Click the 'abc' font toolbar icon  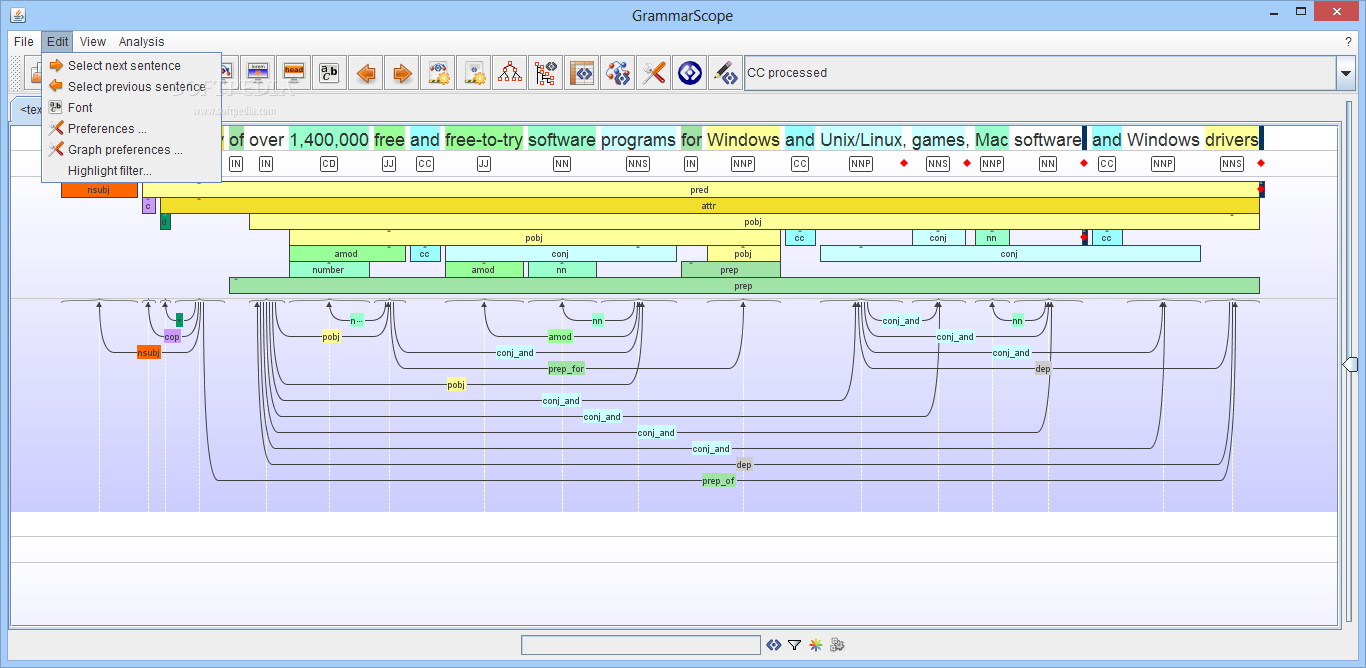point(330,72)
